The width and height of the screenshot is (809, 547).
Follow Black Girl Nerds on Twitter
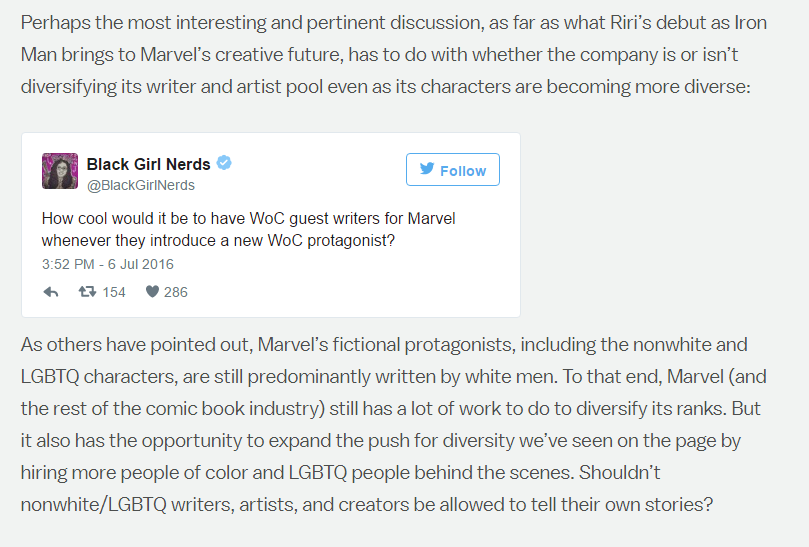(452, 169)
